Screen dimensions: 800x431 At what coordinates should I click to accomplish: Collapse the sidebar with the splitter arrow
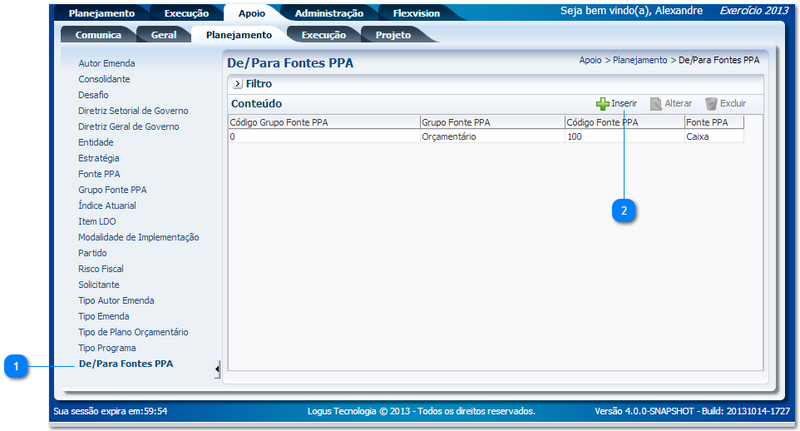pos(218,370)
